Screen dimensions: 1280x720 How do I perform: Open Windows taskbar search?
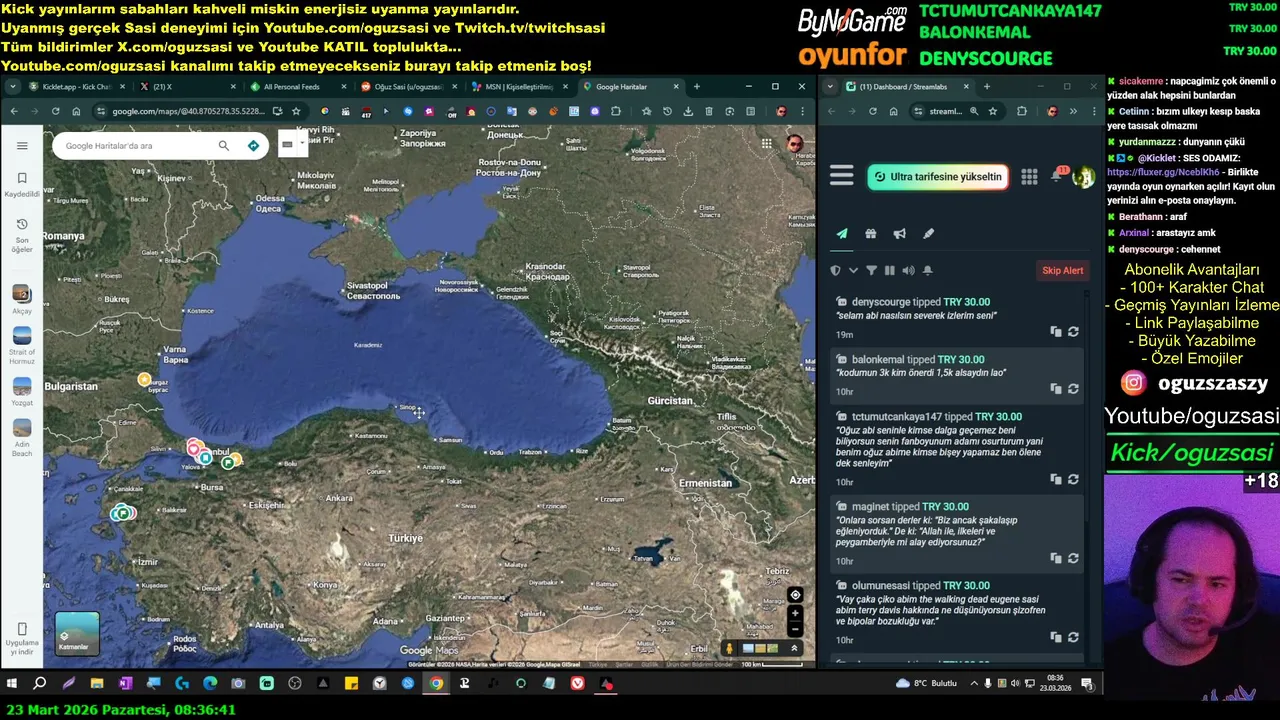coord(40,684)
